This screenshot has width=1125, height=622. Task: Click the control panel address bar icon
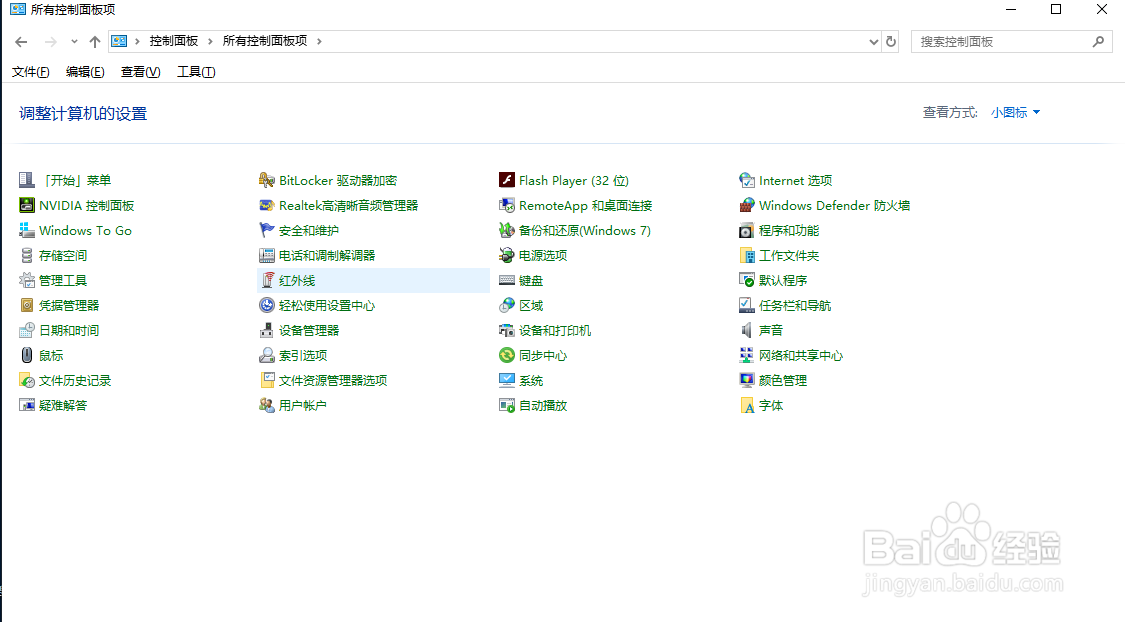pyautogui.click(x=119, y=42)
